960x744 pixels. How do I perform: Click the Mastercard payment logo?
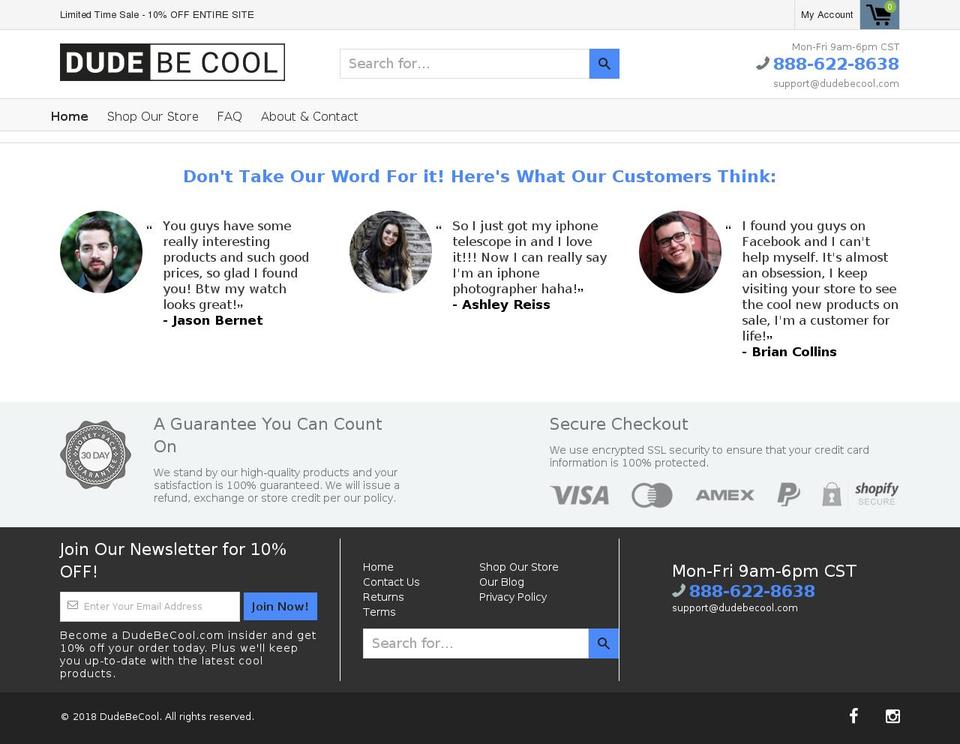coord(652,495)
